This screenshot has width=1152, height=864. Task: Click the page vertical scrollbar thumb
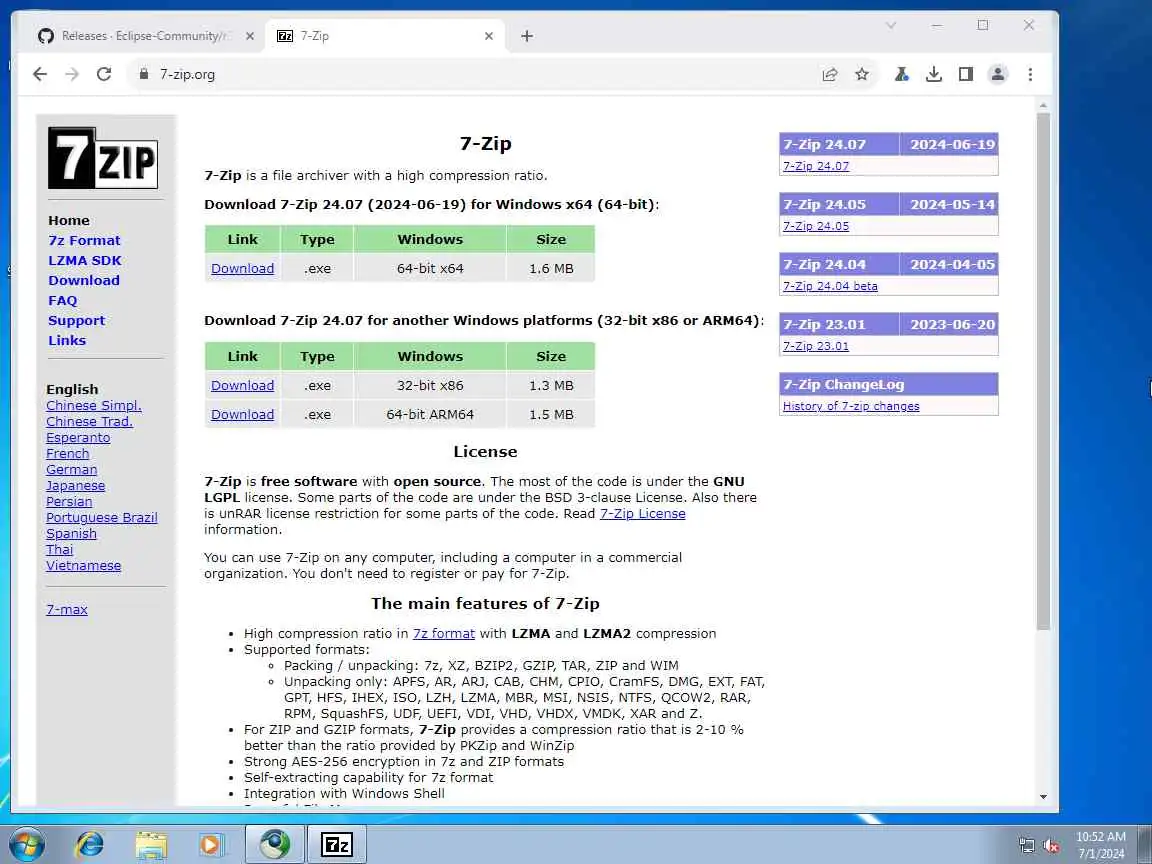click(1043, 371)
